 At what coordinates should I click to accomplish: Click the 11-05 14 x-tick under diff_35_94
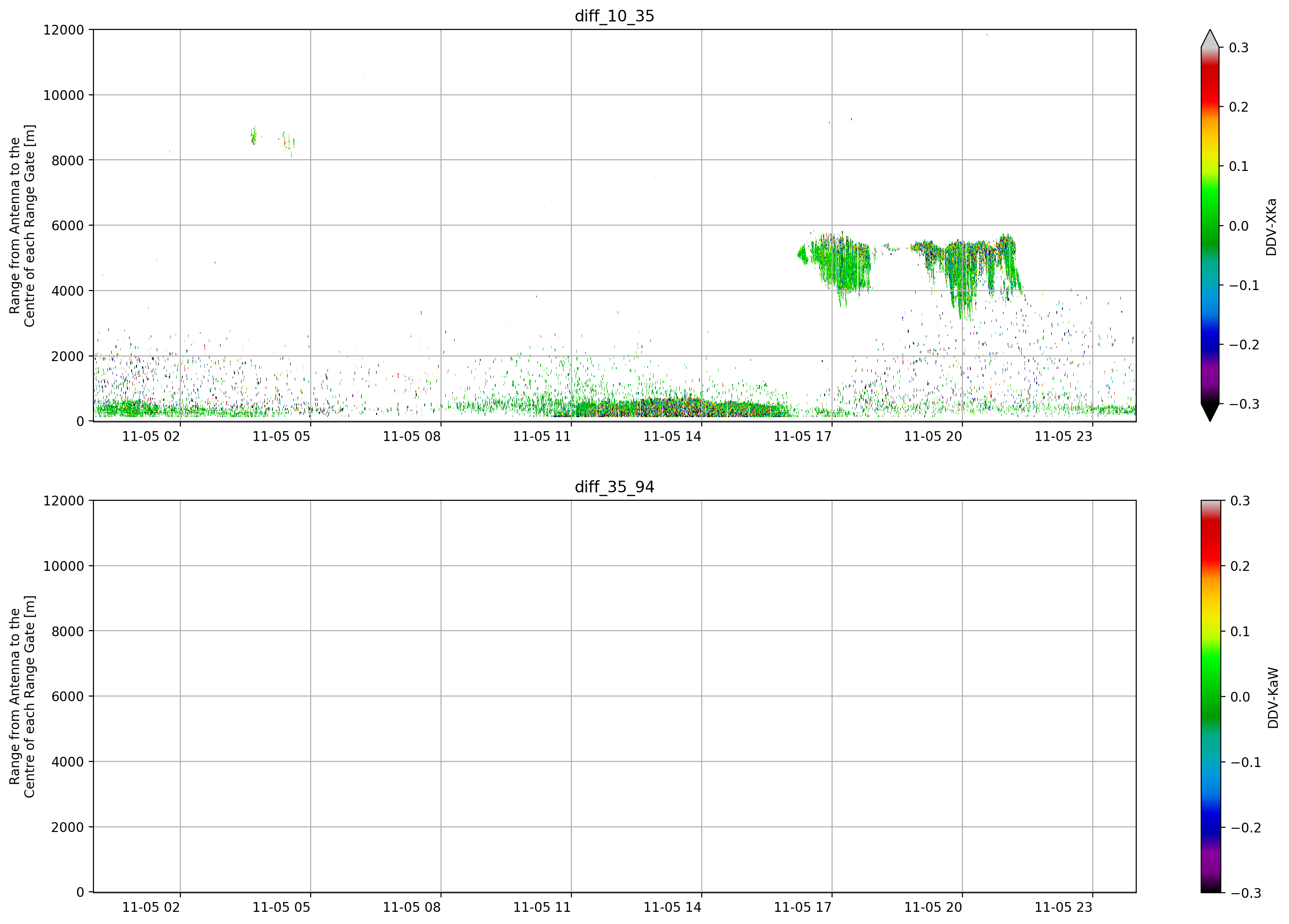[x=672, y=908]
